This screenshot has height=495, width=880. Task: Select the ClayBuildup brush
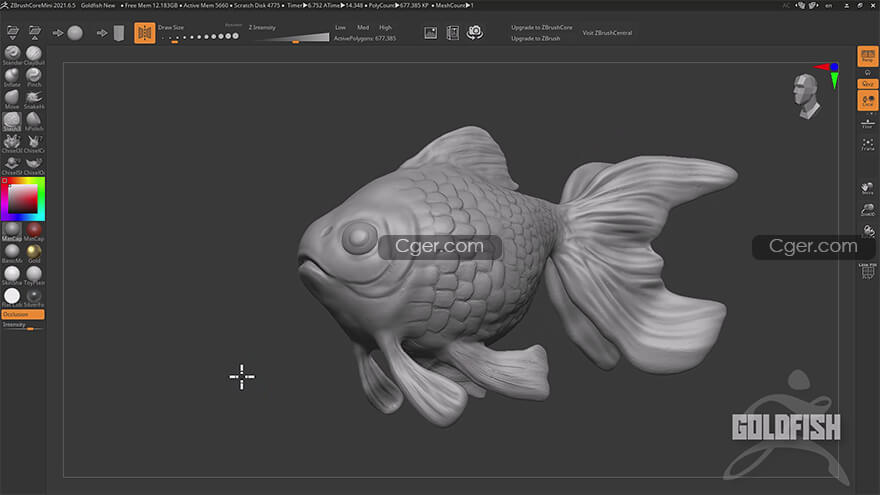click(34, 53)
